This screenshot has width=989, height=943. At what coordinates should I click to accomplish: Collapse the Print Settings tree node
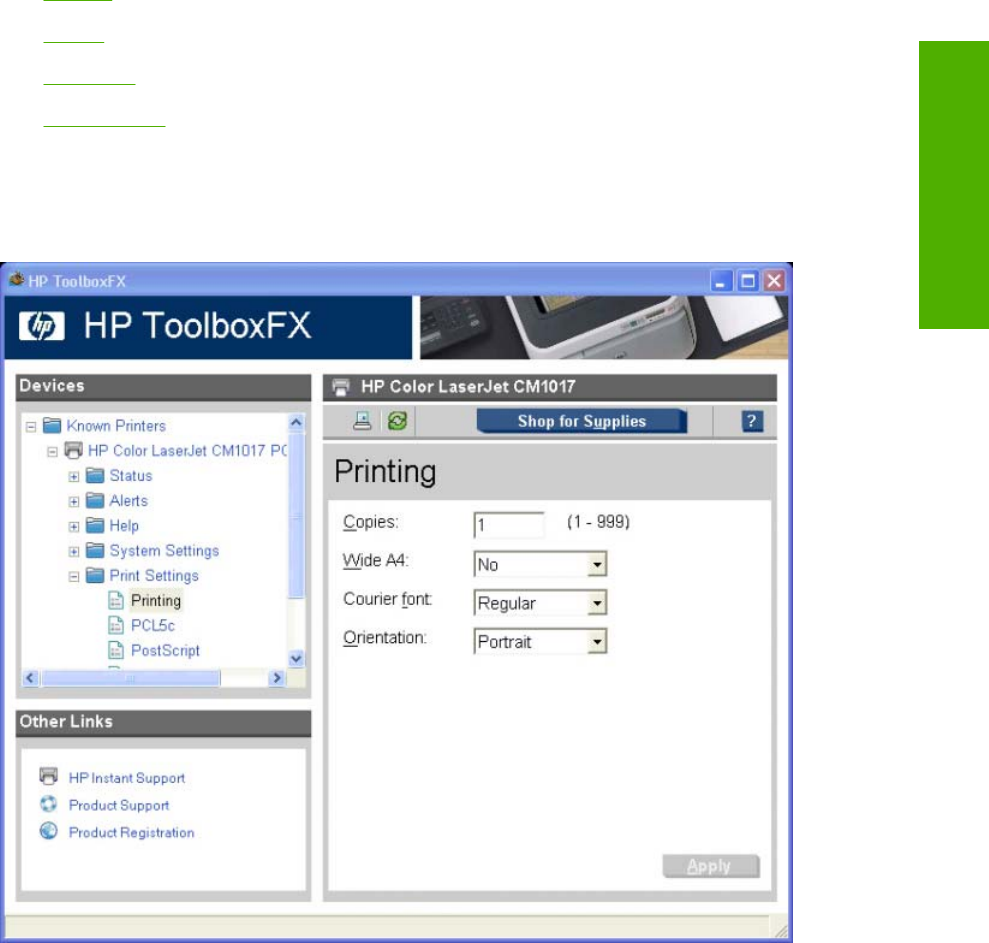pyautogui.click(x=74, y=577)
